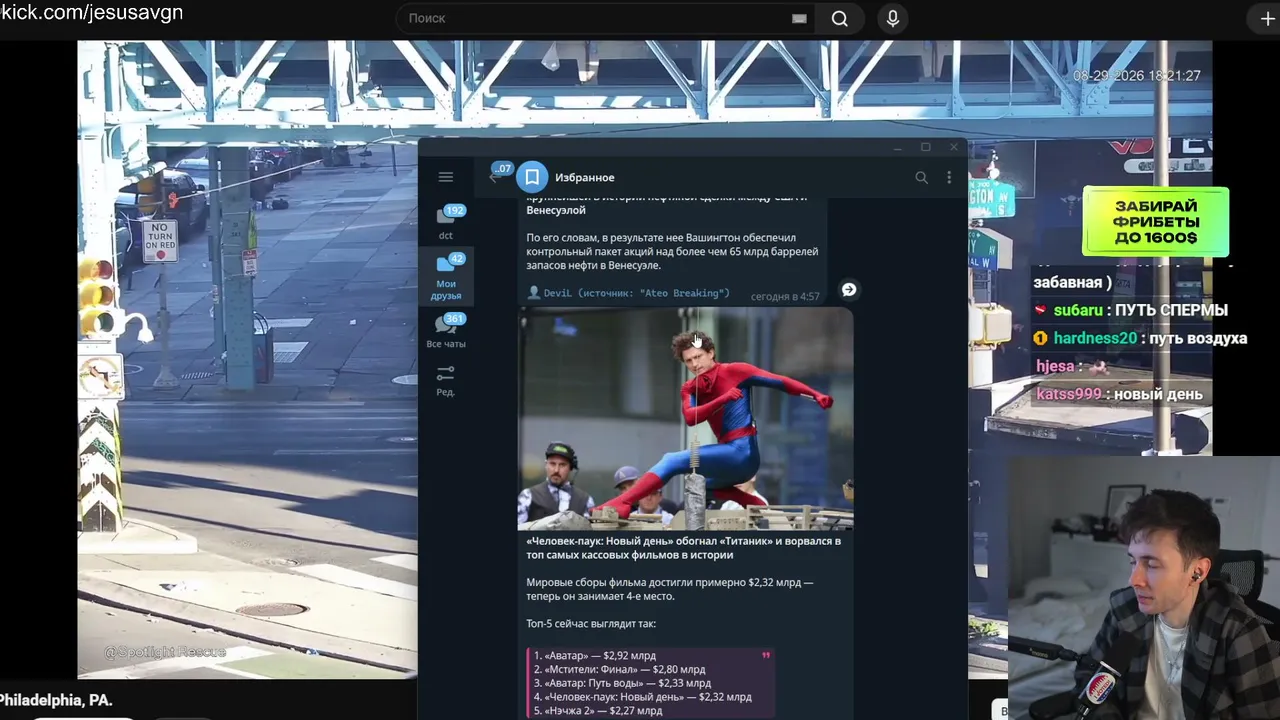This screenshot has height=720, width=1280.
Task: Click username hardness20 in stream chat
Action: coord(1095,338)
